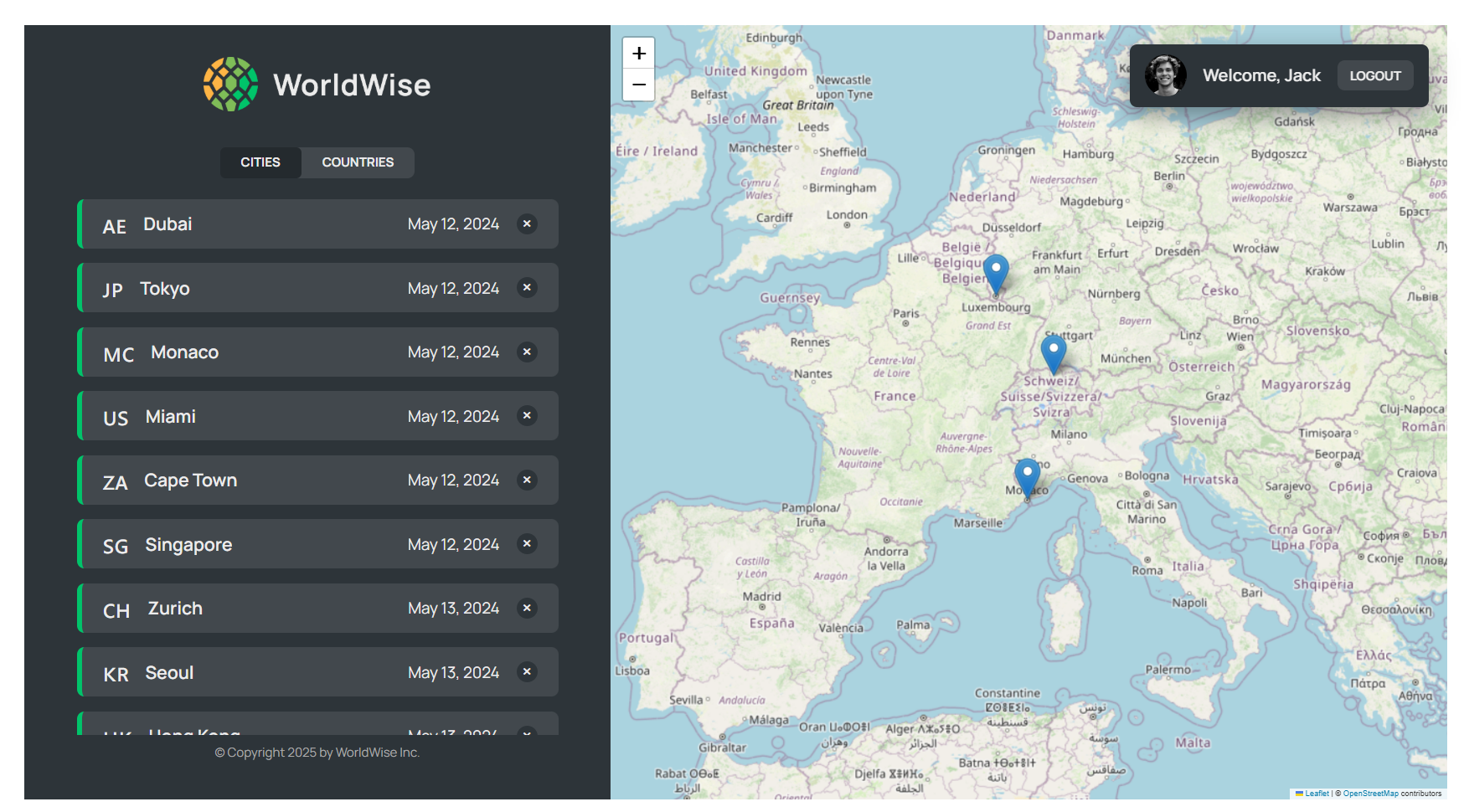Viewport: 1469px width, 812px height.
Task: Delete the Cape Town entry
Action: pyautogui.click(x=527, y=480)
